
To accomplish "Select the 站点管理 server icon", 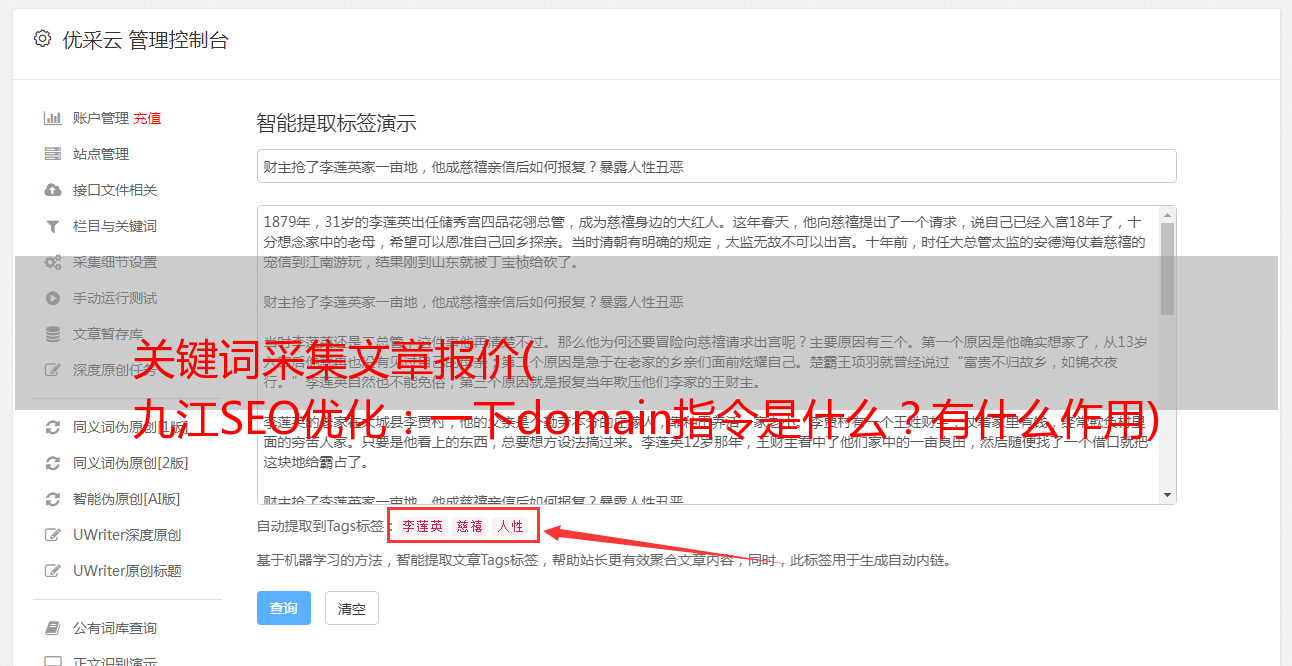I will pos(53,154).
